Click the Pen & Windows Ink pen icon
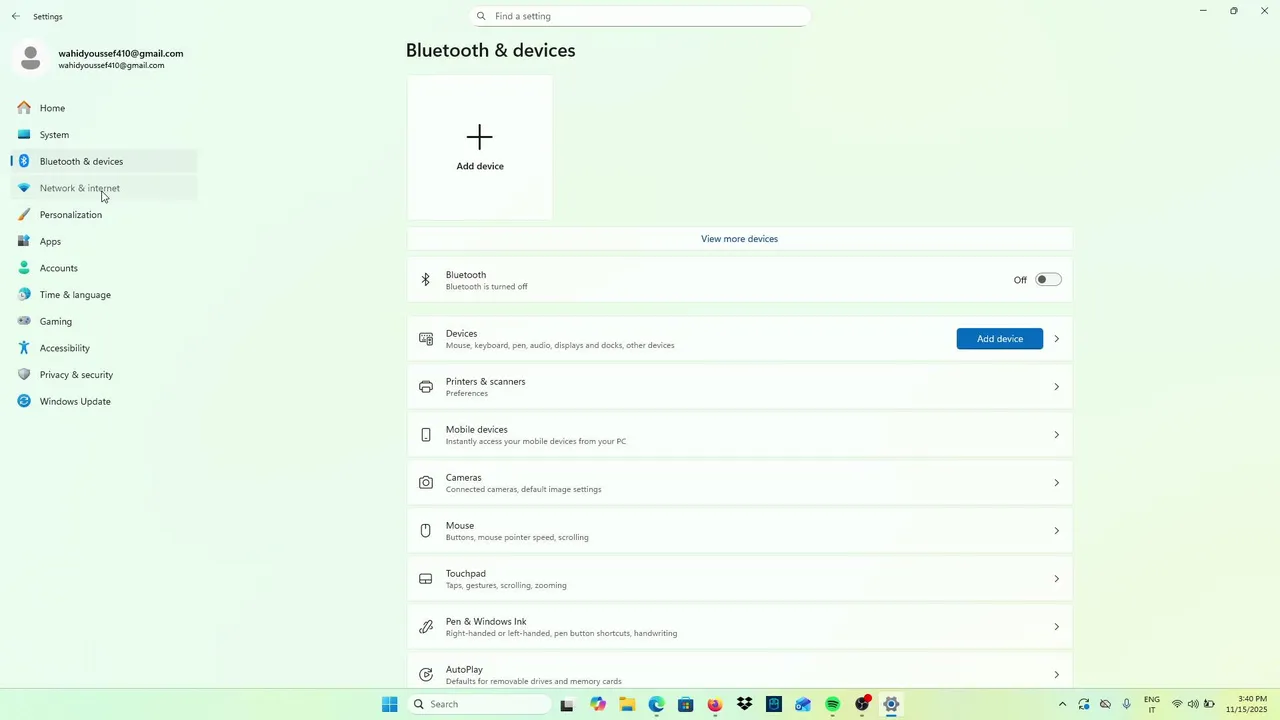 click(x=426, y=627)
